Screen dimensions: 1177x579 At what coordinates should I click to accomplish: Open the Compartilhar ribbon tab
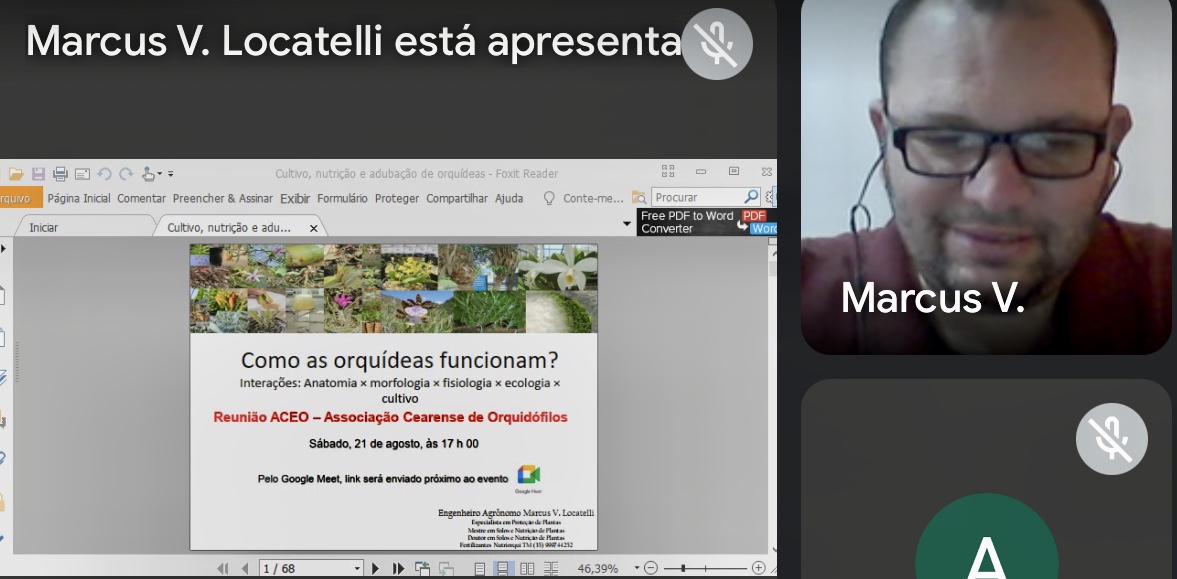tap(457, 198)
